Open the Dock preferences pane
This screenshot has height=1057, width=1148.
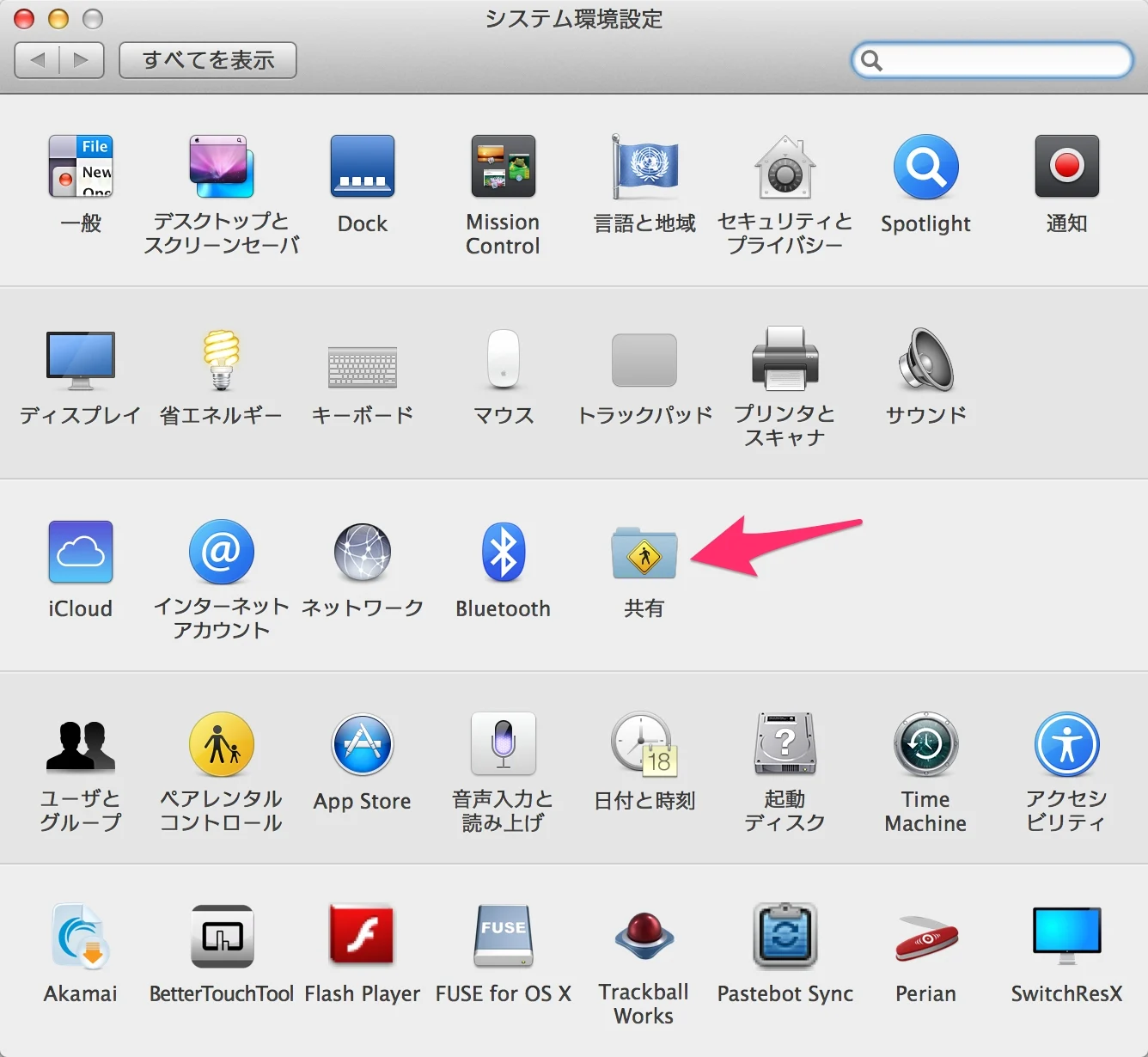point(363,167)
